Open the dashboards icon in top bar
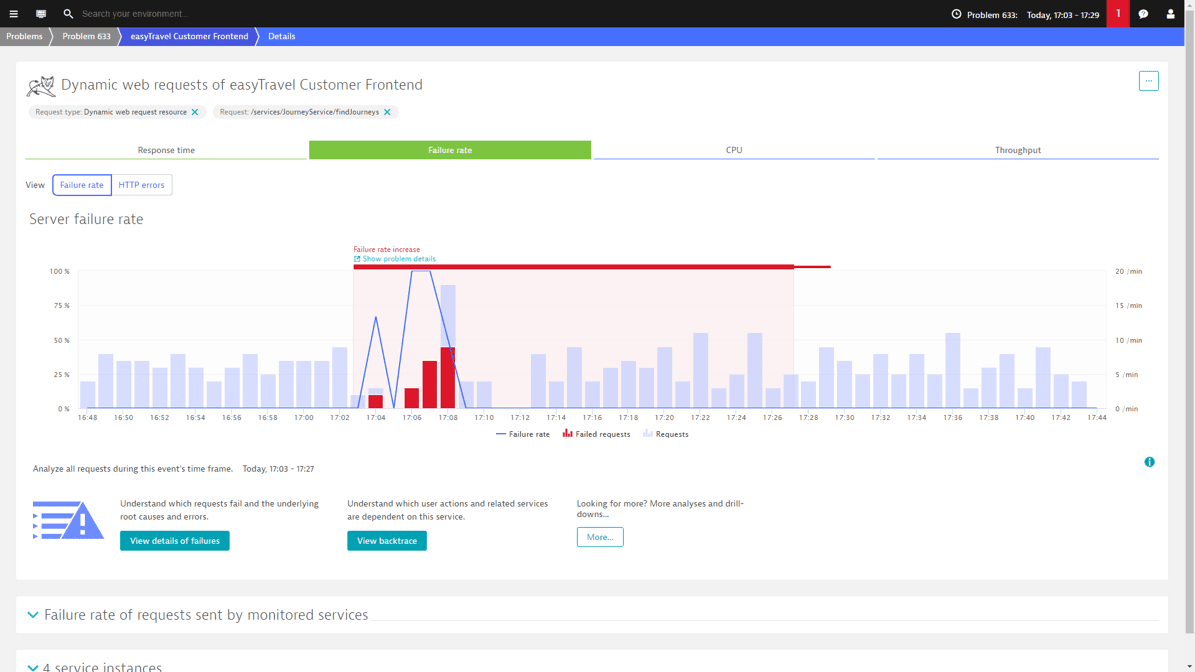This screenshot has width=1195, height=672. pyautogui.click(x=41, y=14)
